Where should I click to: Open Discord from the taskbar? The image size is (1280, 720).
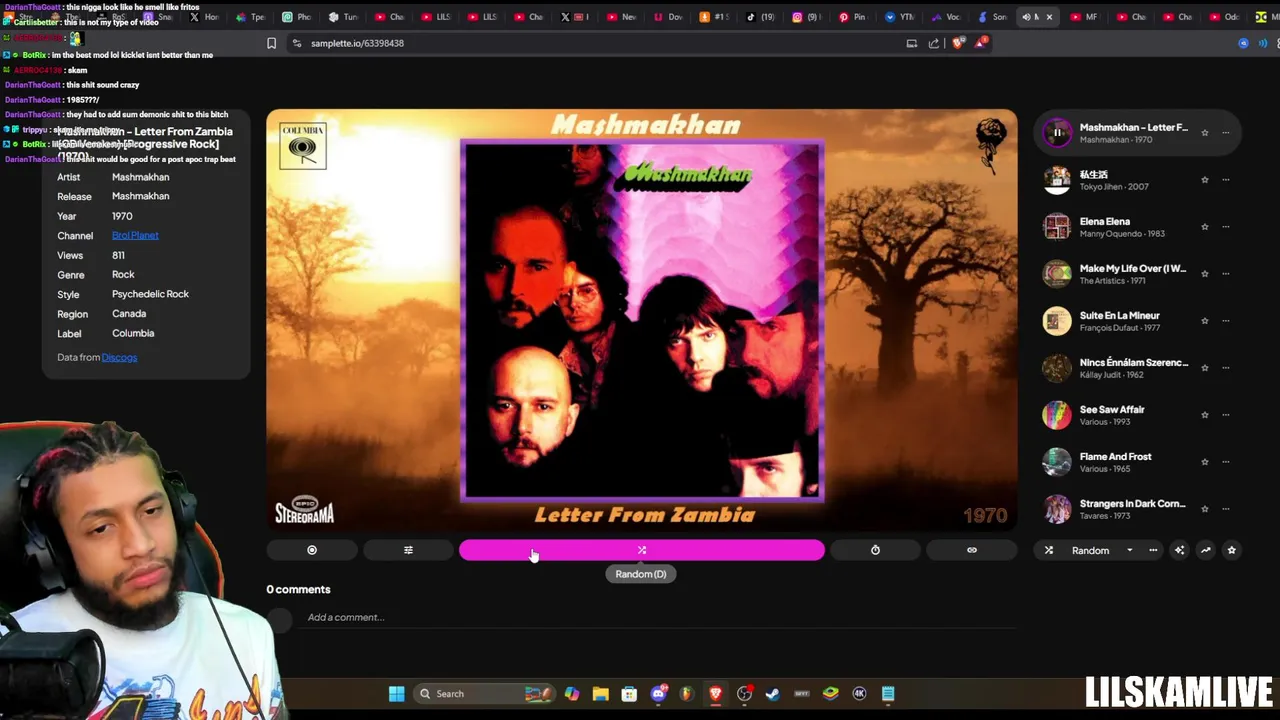[658, 693]
